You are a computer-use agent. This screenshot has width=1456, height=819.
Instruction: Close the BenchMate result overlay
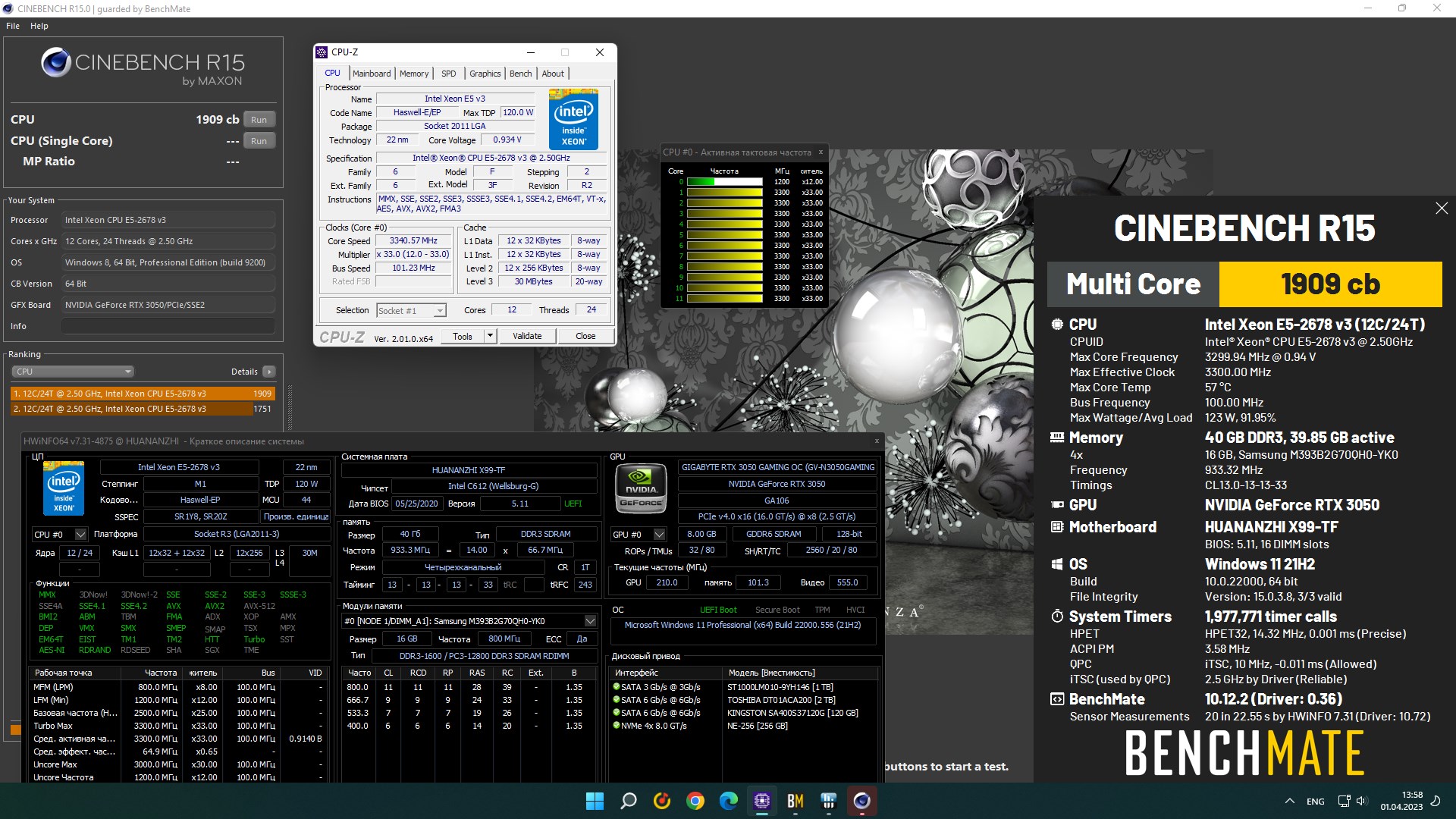point(1442,209)
